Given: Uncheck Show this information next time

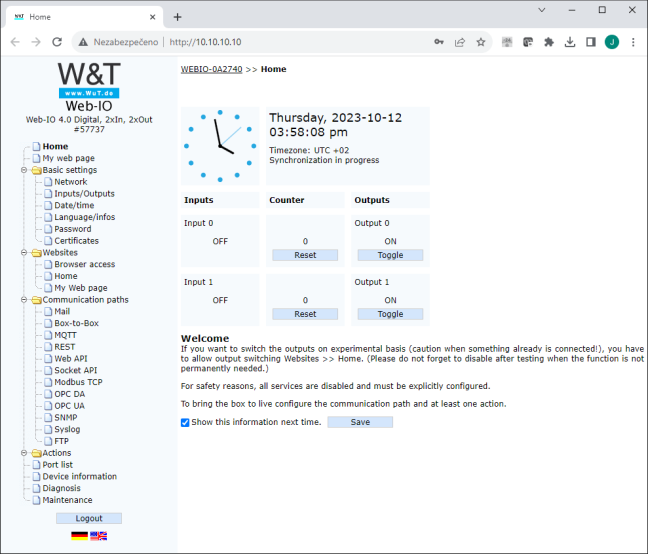Looking at the screenshot, I should click(x=185, y=422).
